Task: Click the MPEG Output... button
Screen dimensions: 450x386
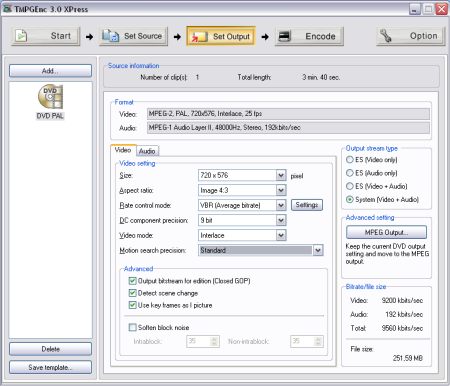Action: pyautogui.click(x=386, y=232)
